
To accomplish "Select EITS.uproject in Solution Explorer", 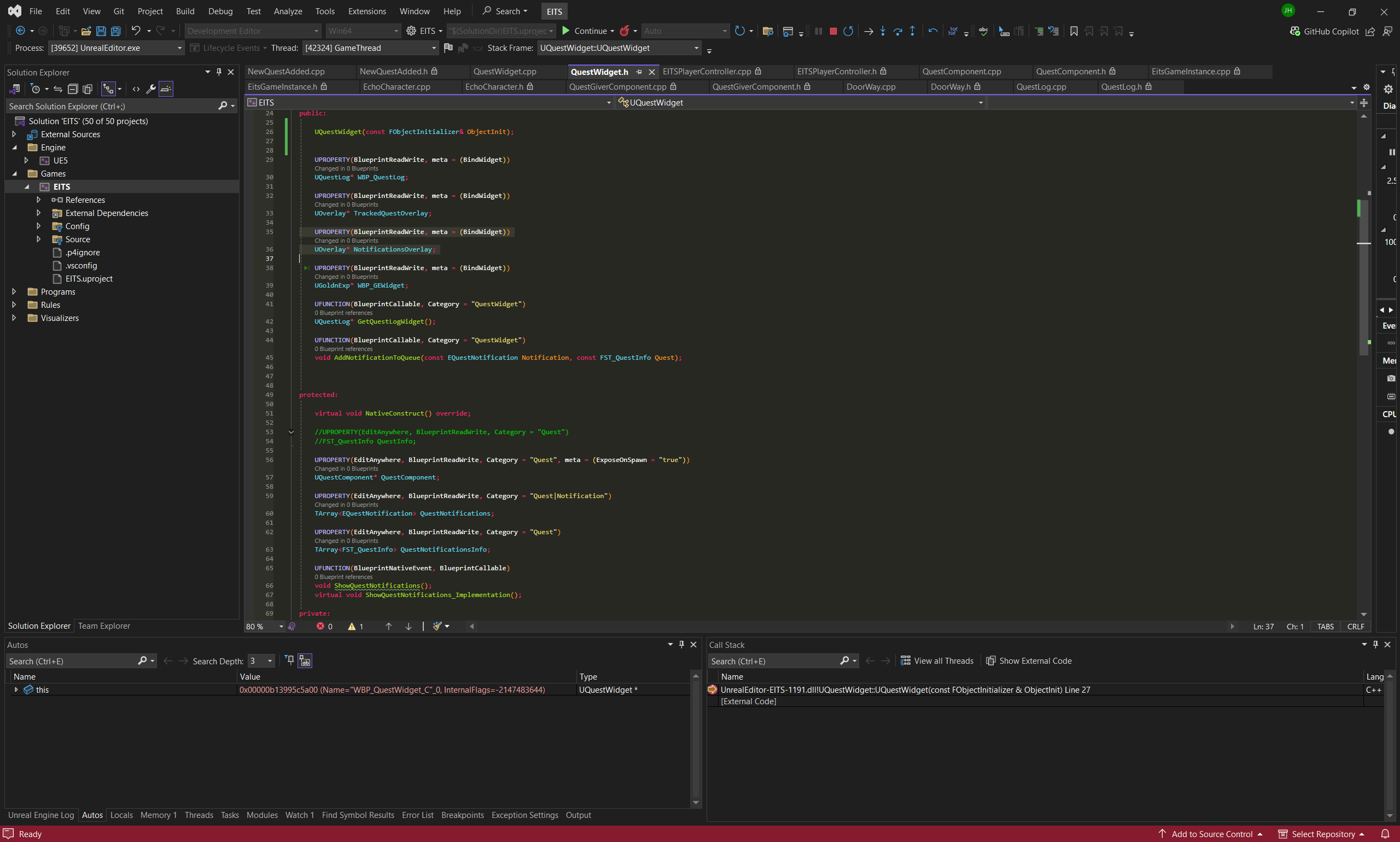I will (x=89, y=279).
